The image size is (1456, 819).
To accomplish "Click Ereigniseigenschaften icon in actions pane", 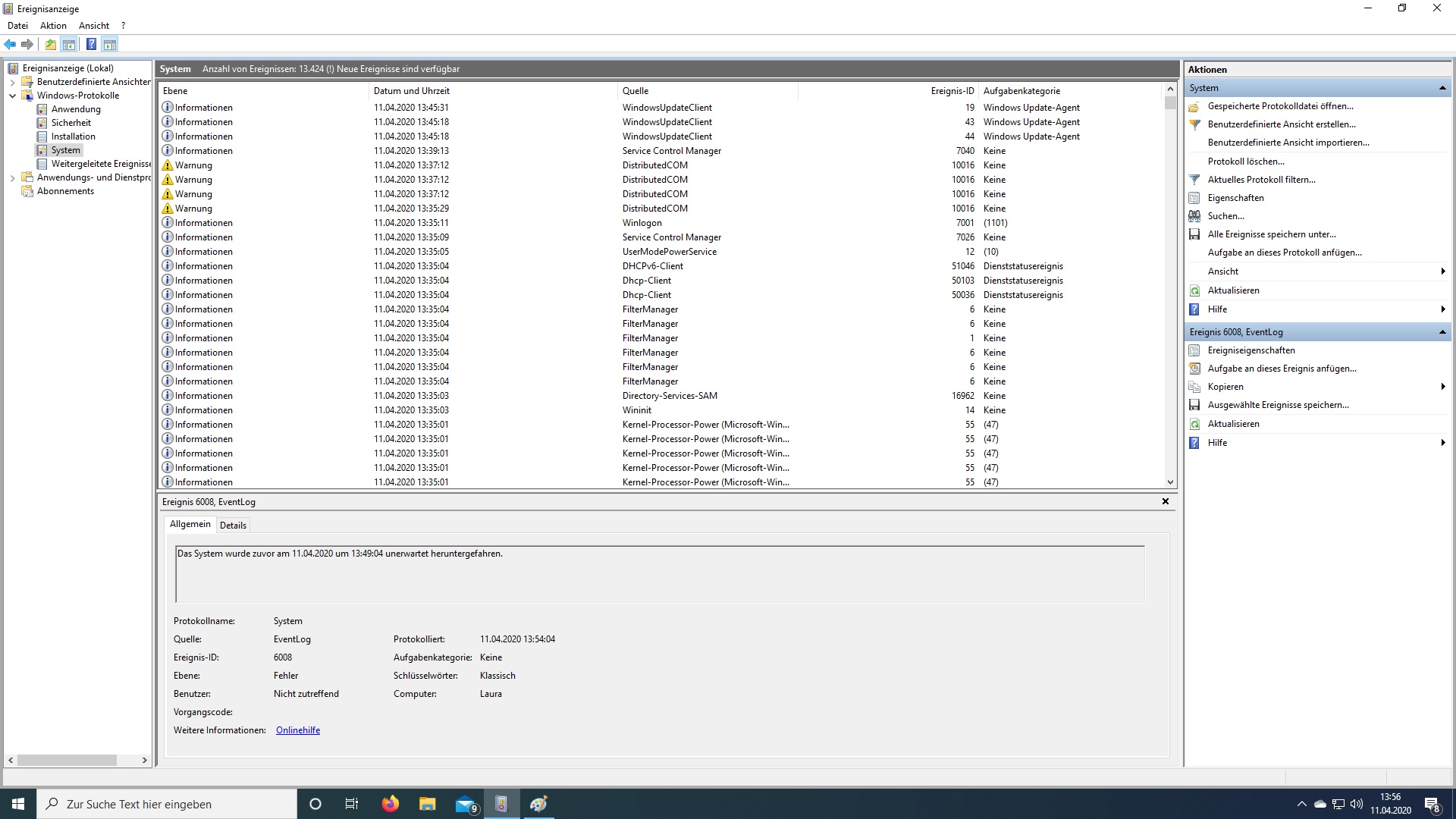I will [1194, 350].
